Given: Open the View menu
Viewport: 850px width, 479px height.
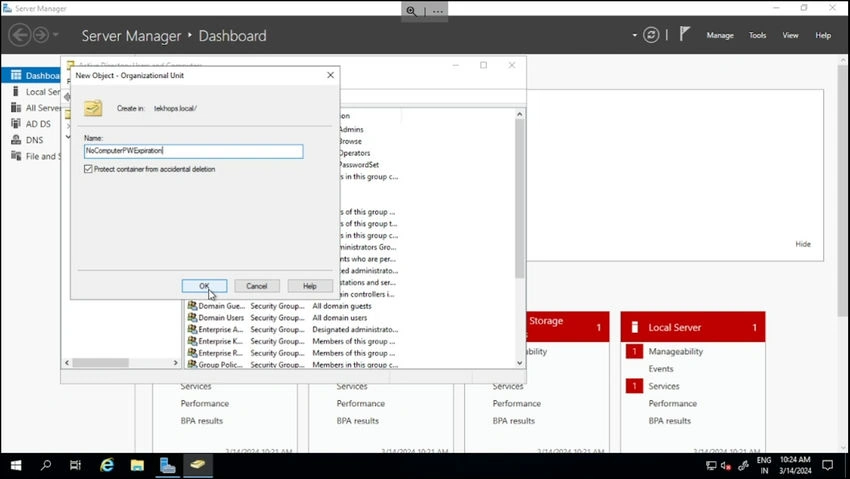Looking at the screenshot, I should click(x=790, y=35).
